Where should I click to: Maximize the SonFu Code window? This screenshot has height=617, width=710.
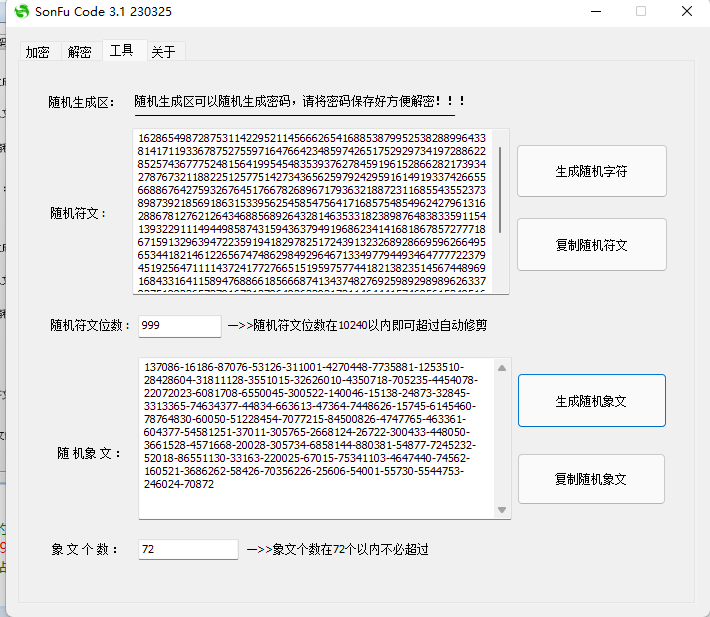(641, 12)
